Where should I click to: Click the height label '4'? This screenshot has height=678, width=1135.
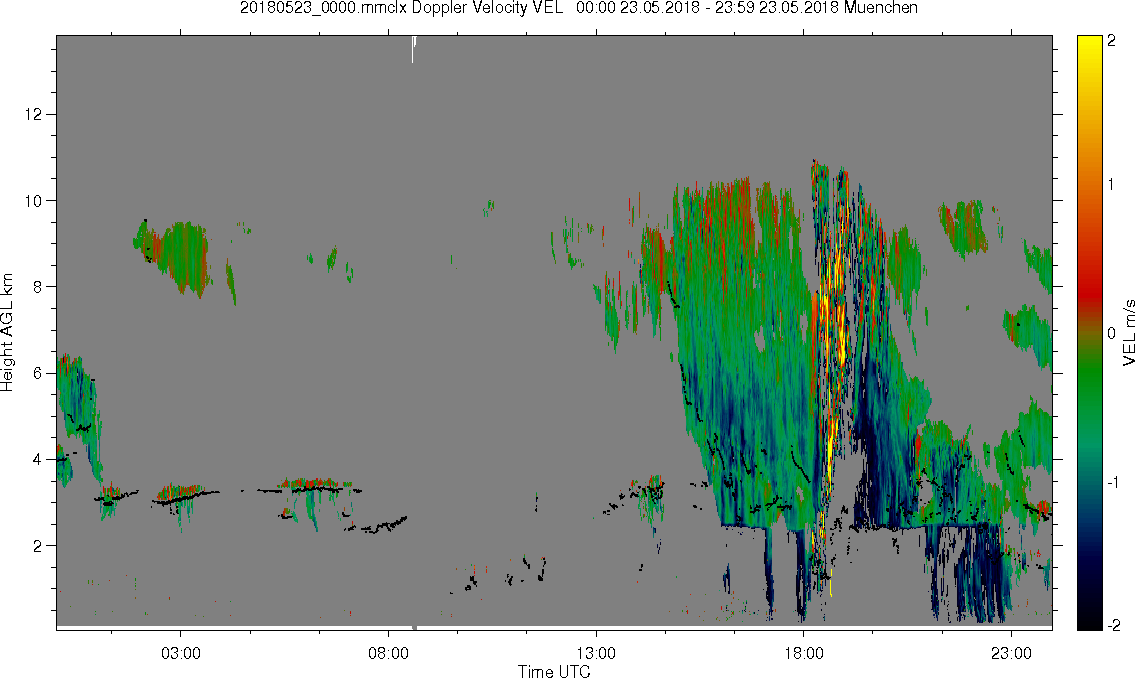(38, 459)
